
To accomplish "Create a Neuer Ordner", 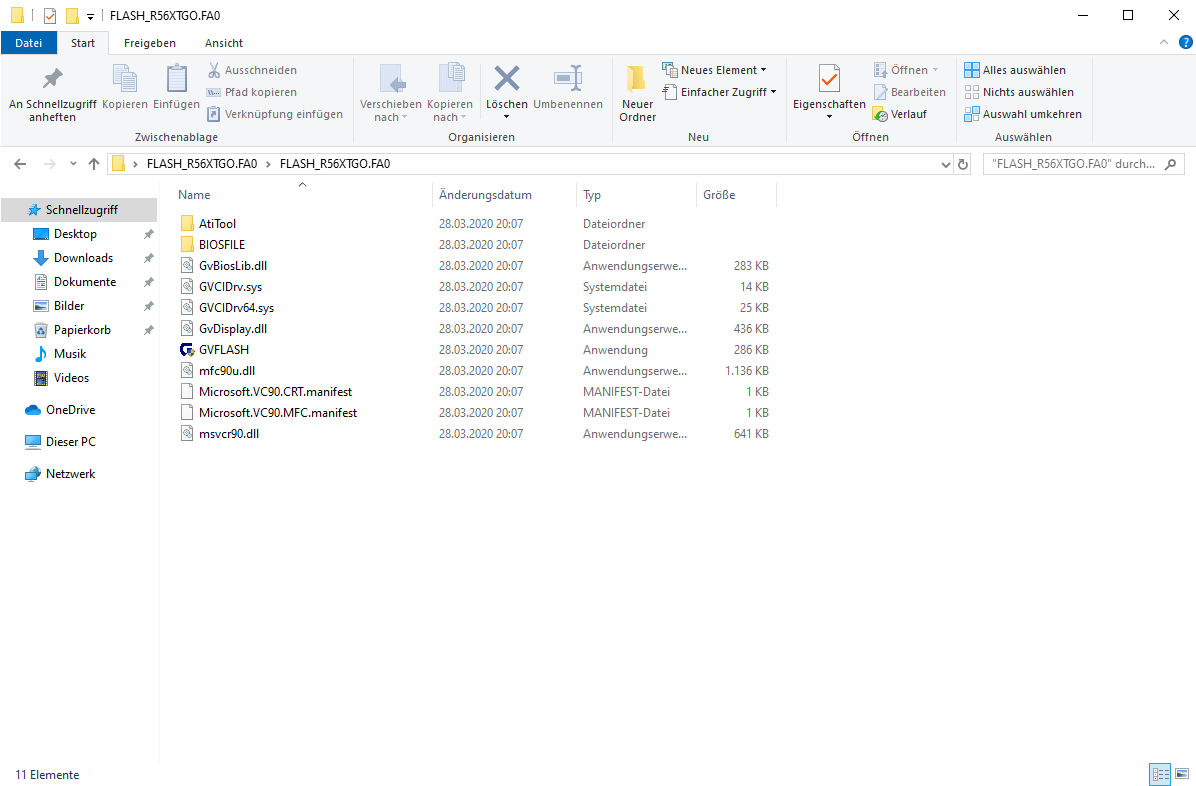I will (638, 93).
